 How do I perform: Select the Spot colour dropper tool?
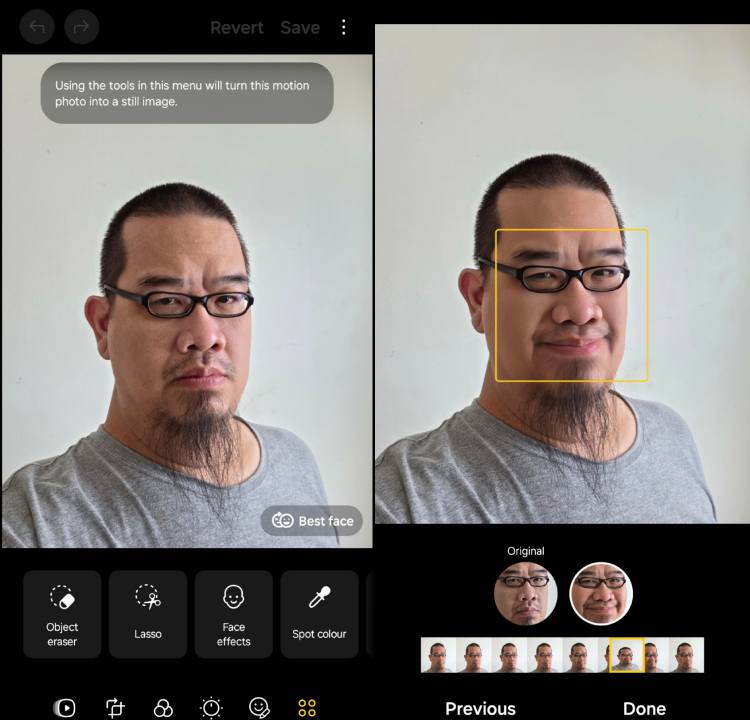(320, 614)
